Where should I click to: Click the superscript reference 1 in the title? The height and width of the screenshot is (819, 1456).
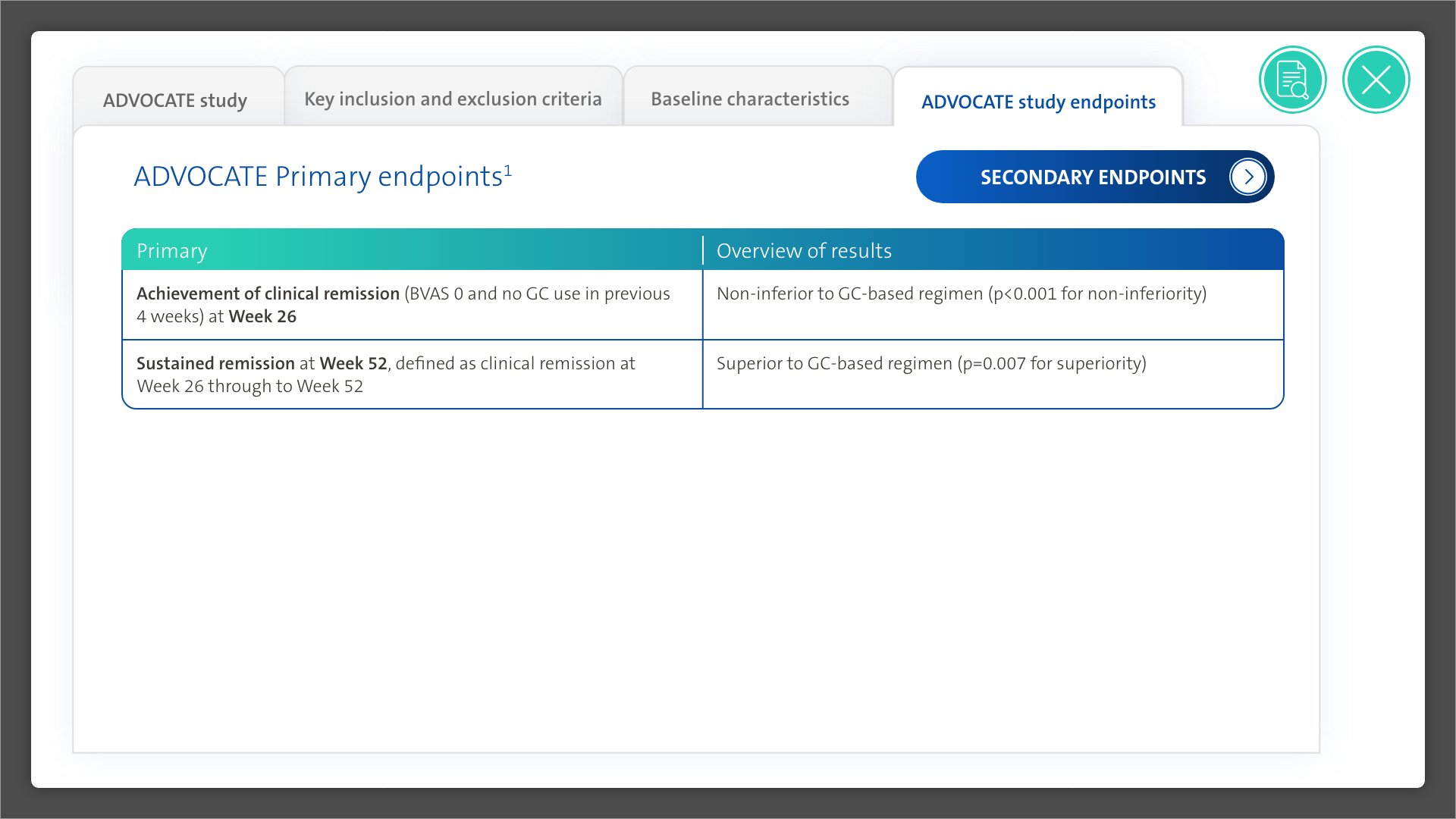508,170
